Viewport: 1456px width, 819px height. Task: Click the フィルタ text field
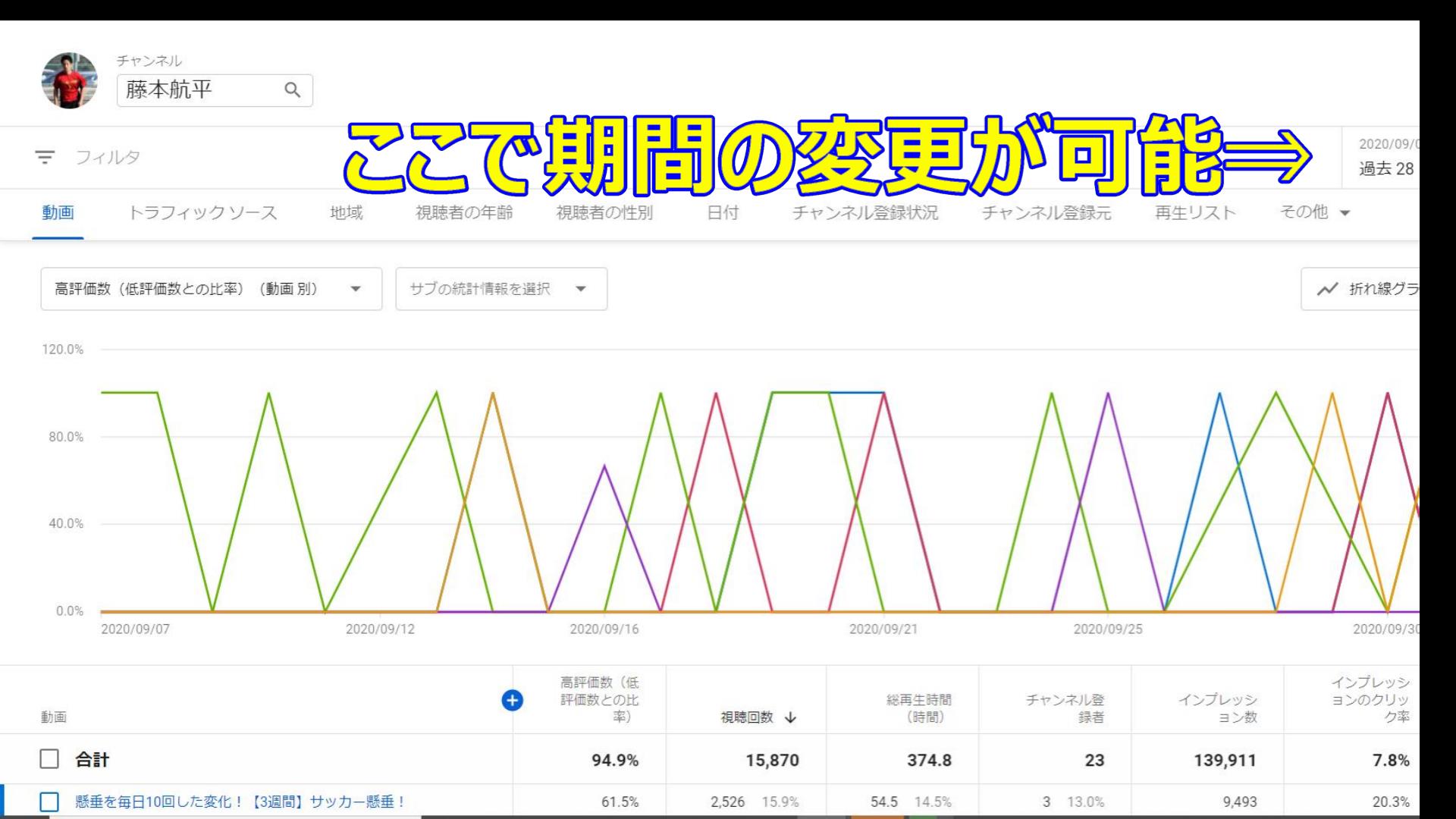(108, 157)
